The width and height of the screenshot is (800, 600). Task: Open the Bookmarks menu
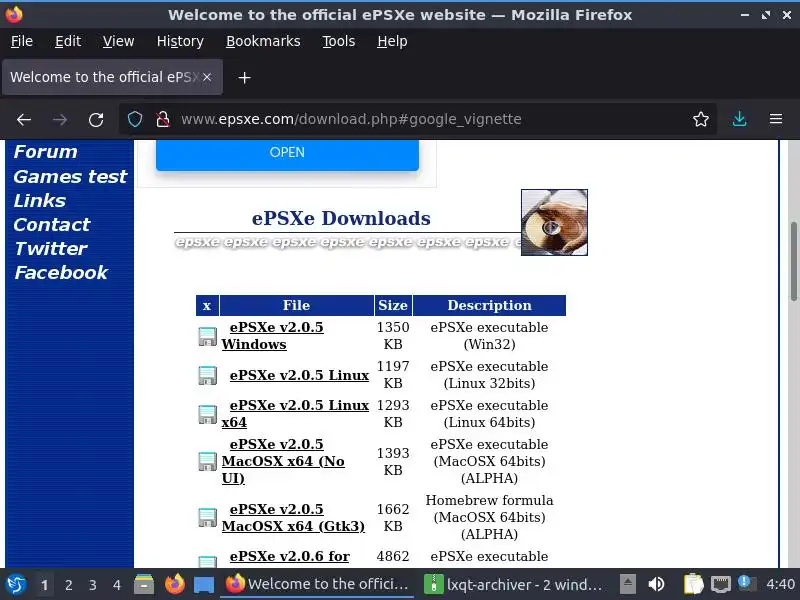263,41
